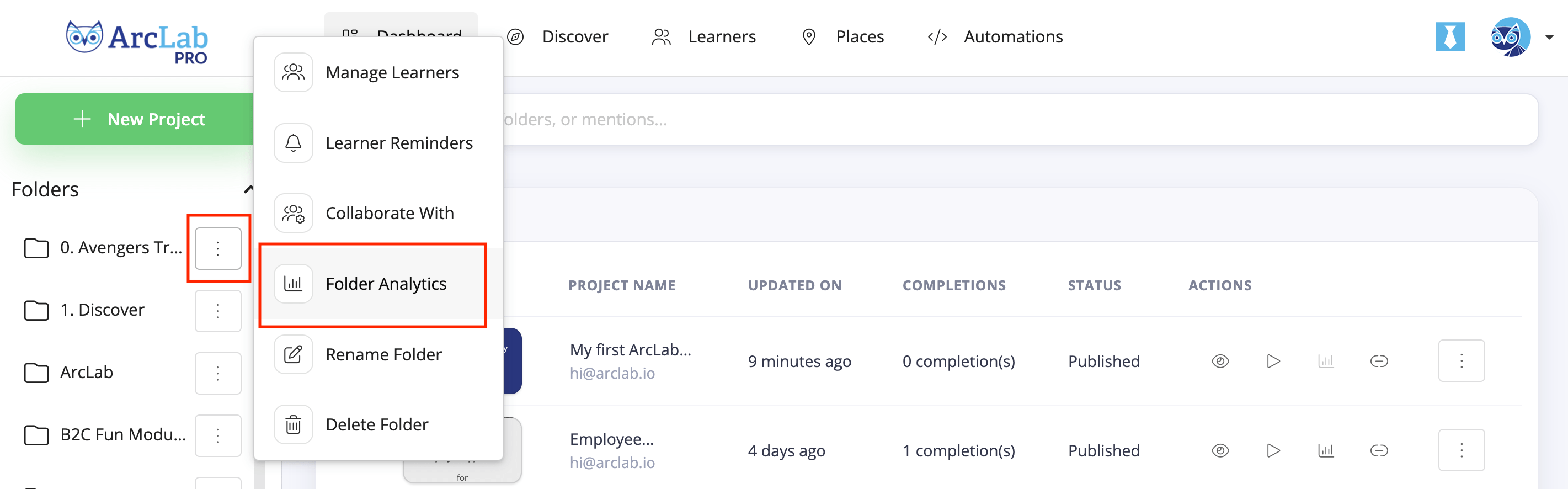
Task: Preview the My first ArcLab project eye icon
Action: (1220, 361)
